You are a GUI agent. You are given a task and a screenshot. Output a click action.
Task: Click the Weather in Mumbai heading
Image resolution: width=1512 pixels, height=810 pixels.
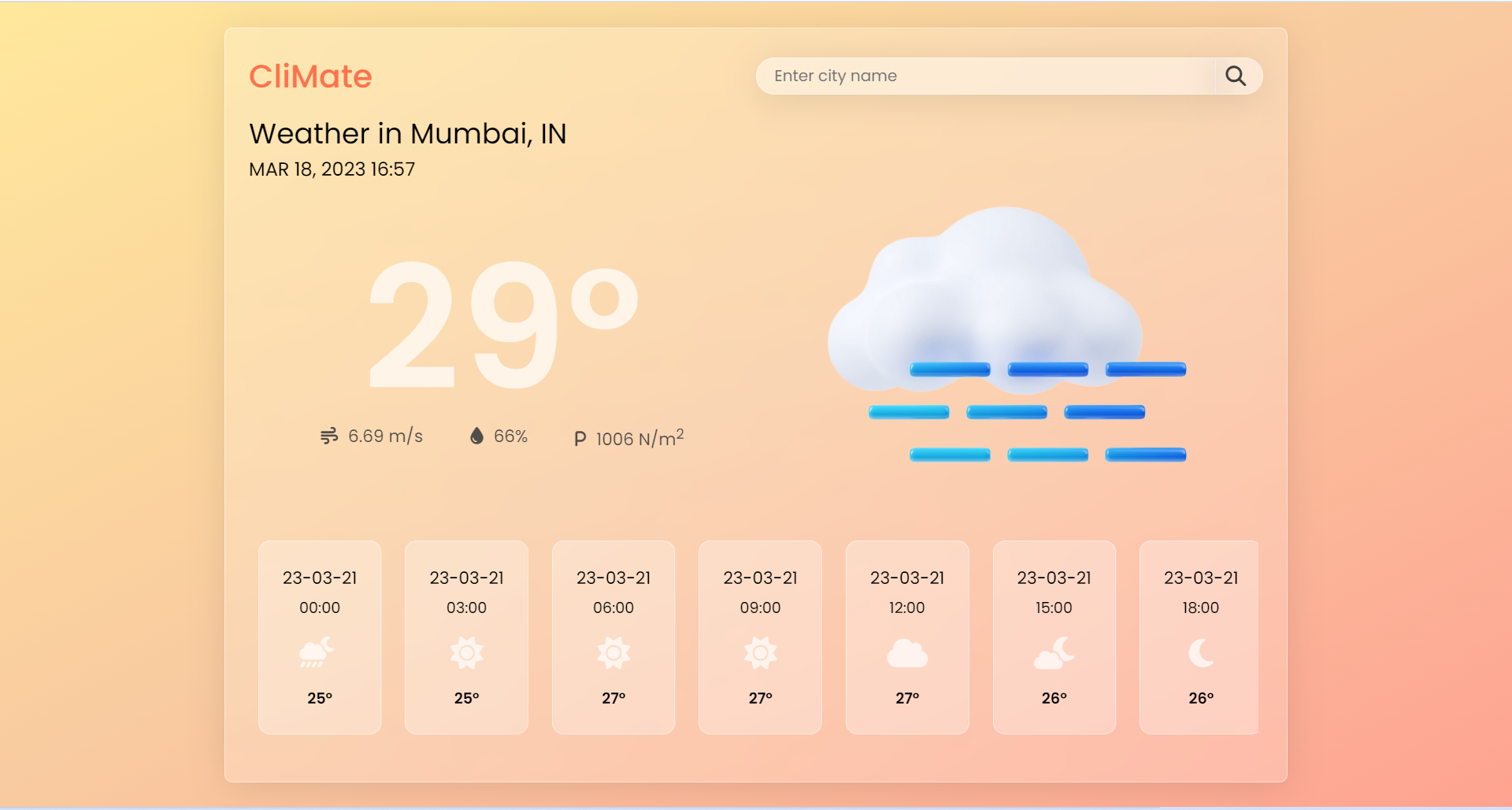coord(407,133)
